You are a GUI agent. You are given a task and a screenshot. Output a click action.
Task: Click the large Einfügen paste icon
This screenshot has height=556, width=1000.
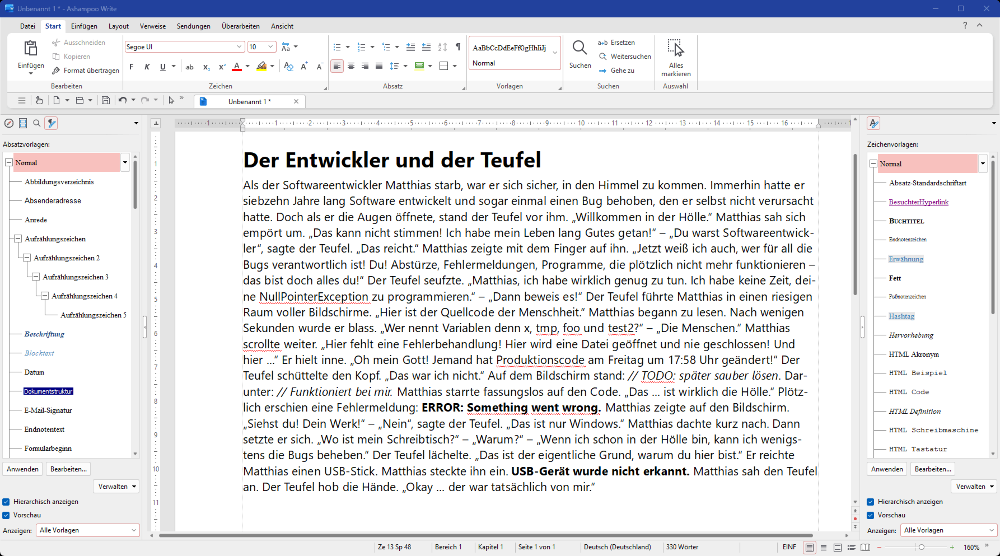(x=31, y=49)
